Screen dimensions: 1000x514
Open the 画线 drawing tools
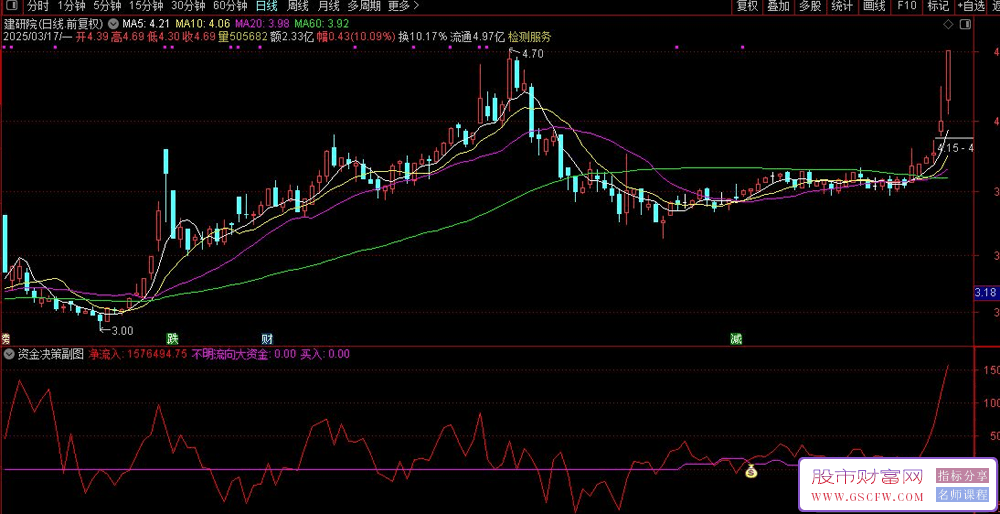tap(874, 6)
